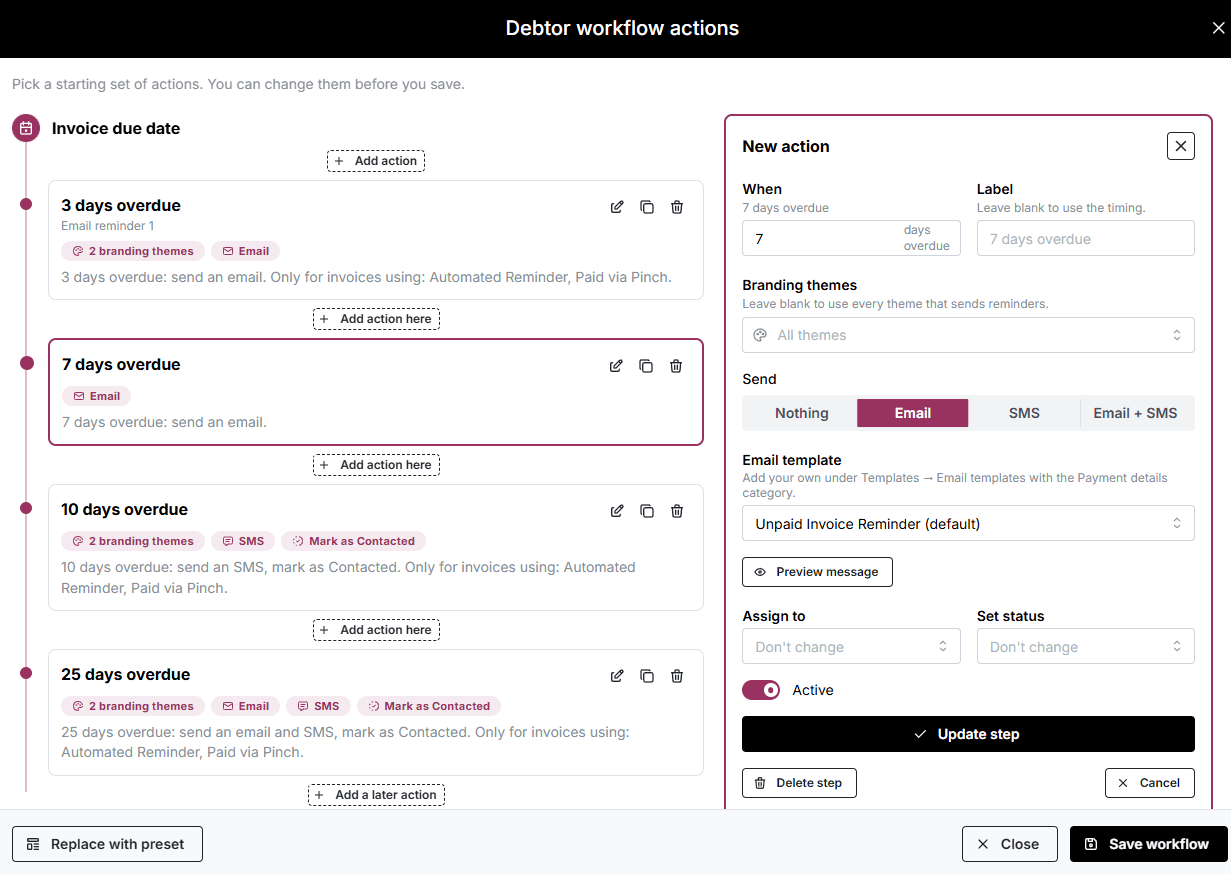Open the Set status dropdown

click(1086, 647)
